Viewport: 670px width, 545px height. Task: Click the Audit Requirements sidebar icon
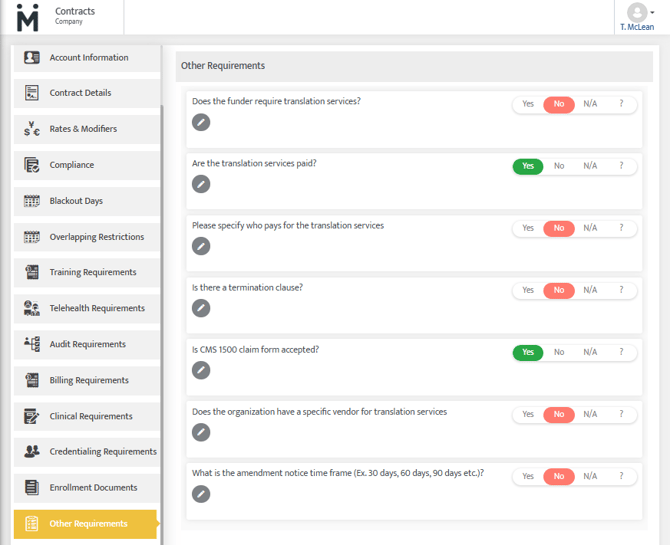[32, 344]
